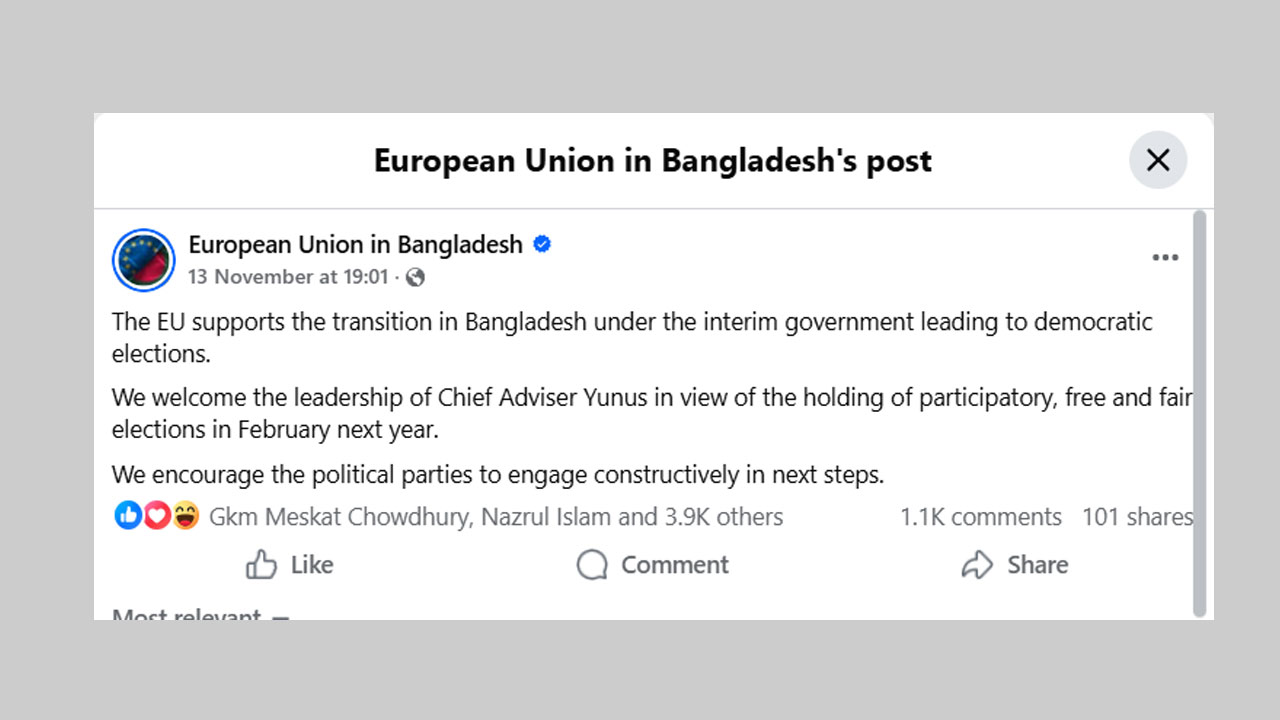Click the post paragraph mentioning Chief Adviser Yunus

tap(650, 413)
